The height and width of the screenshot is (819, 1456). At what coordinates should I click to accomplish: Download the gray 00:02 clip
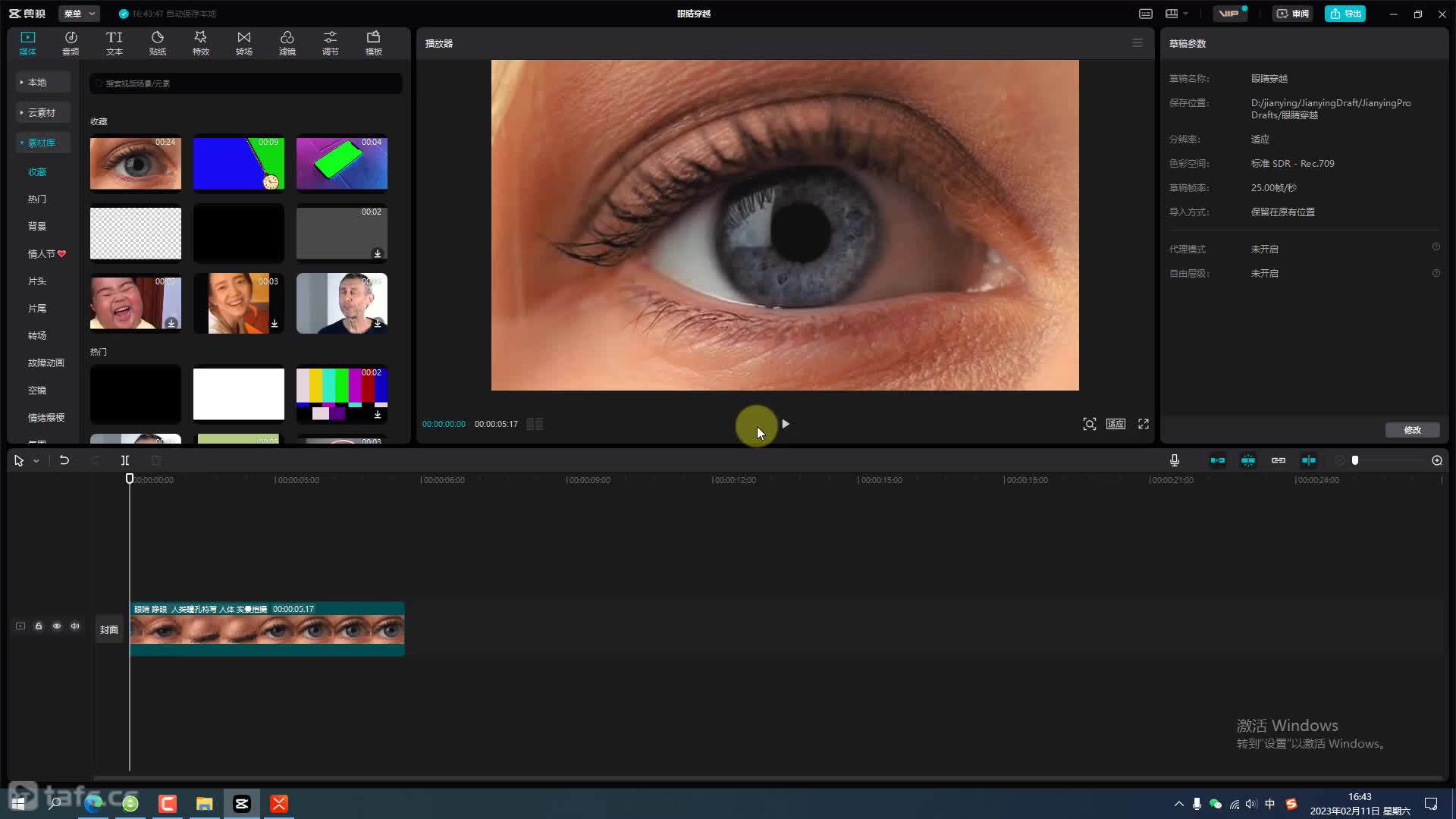click(x=377, y=253)
